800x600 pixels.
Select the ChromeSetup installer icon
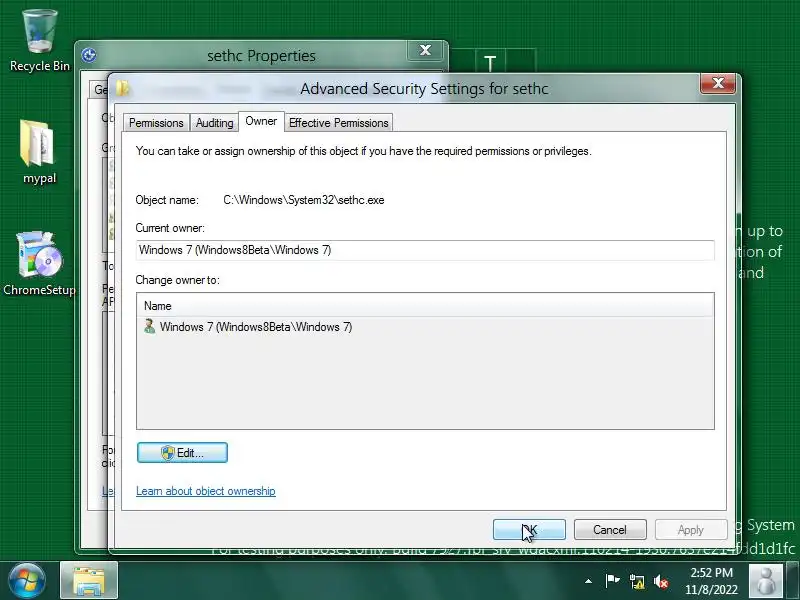39,263
